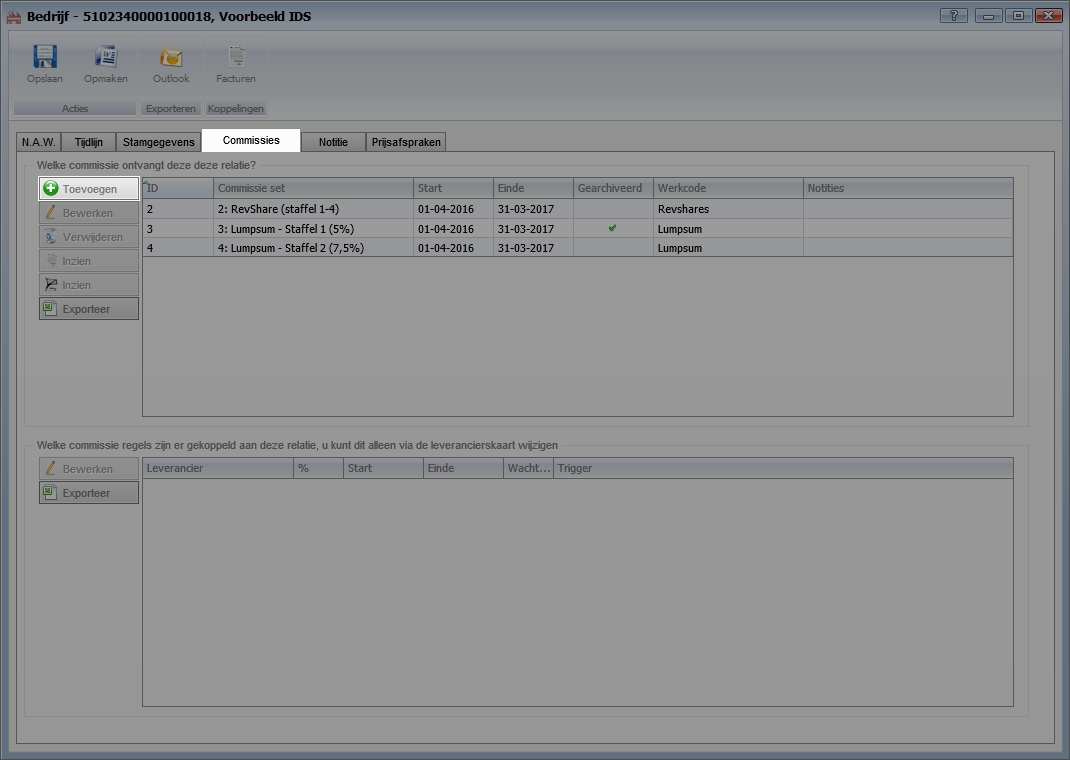
Task: Go to the Stamgegevens tab
Action: coord(158,142)
